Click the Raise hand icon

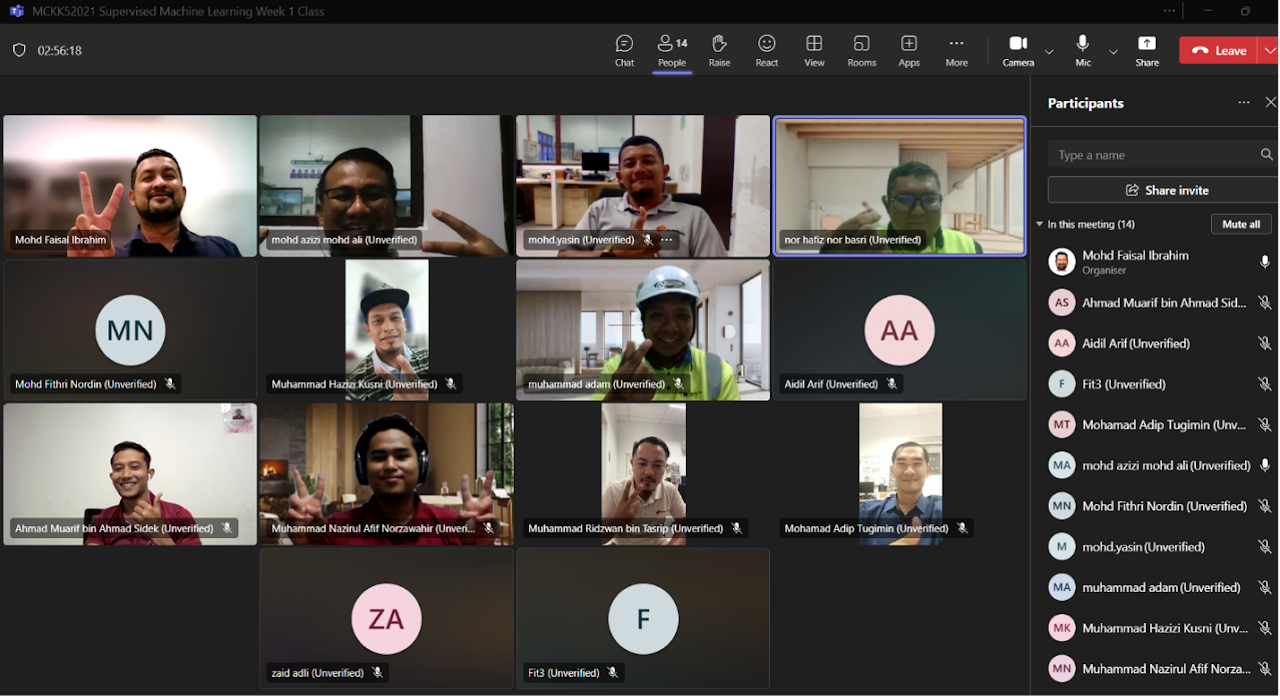coord(719,50)
